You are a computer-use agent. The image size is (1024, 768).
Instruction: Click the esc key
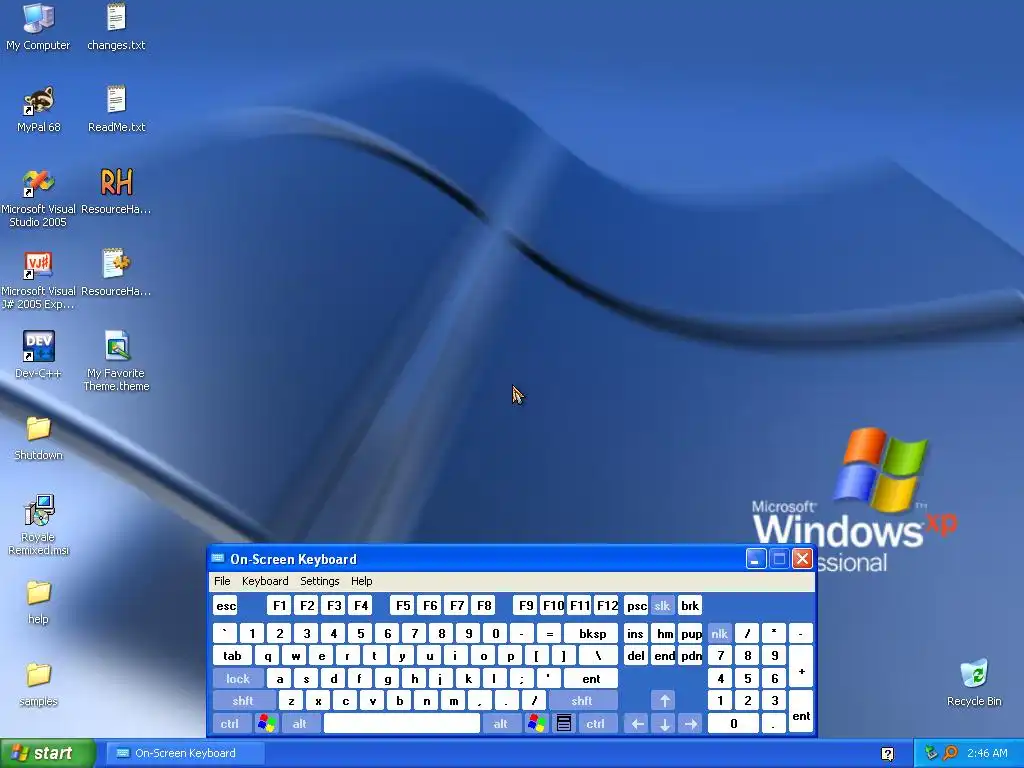point(226,605)
